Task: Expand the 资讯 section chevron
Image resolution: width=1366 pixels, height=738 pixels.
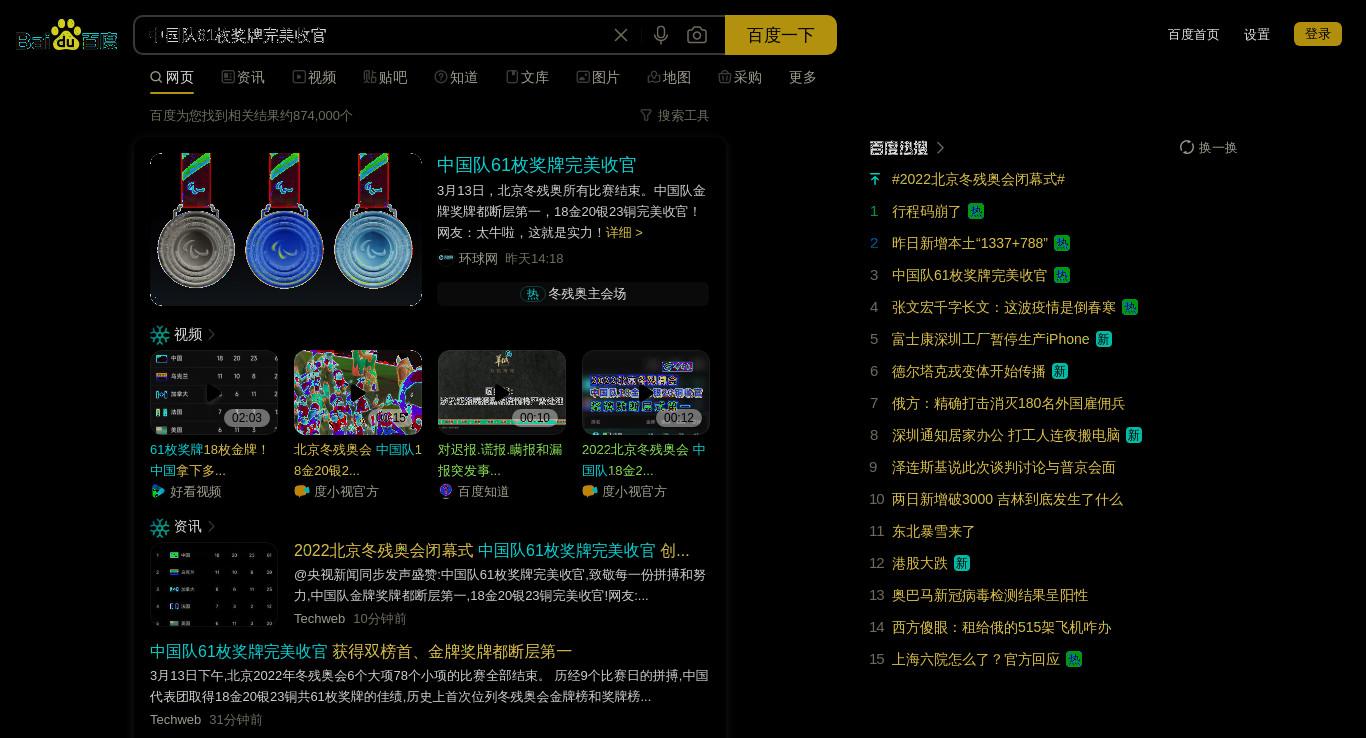Action: pos(211,527)
